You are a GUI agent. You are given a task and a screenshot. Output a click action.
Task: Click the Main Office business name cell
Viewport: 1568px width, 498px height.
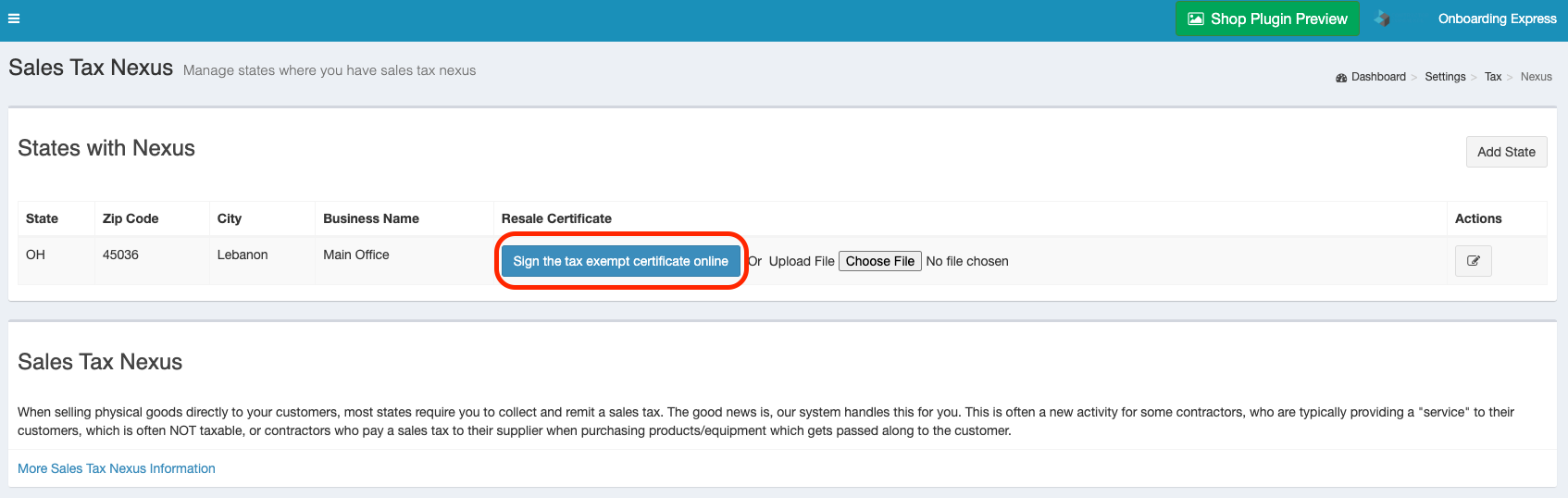click(356, 255)
